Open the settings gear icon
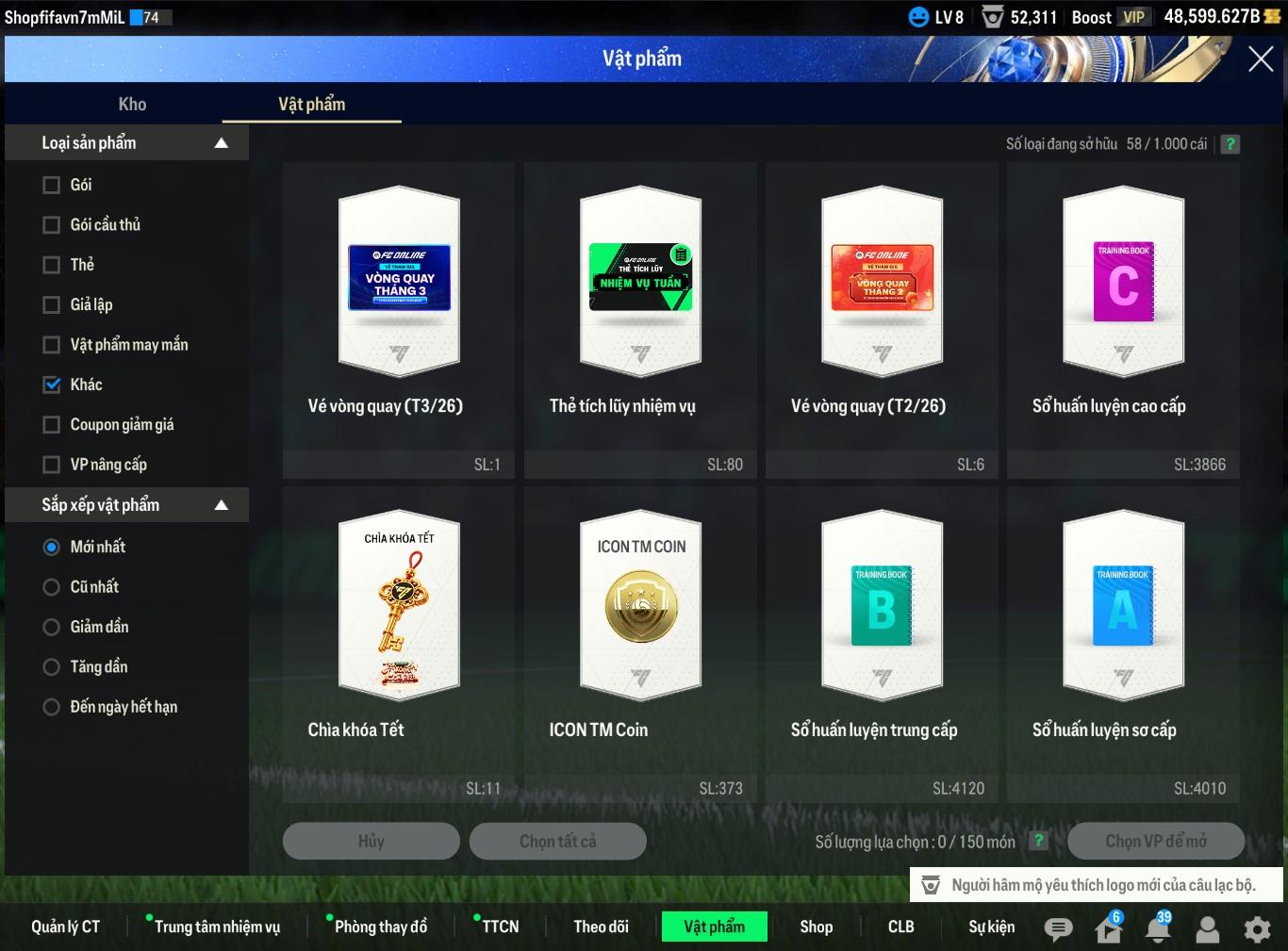Image resolution: width=1288 pixels, height=951 pixels. 1257,930
